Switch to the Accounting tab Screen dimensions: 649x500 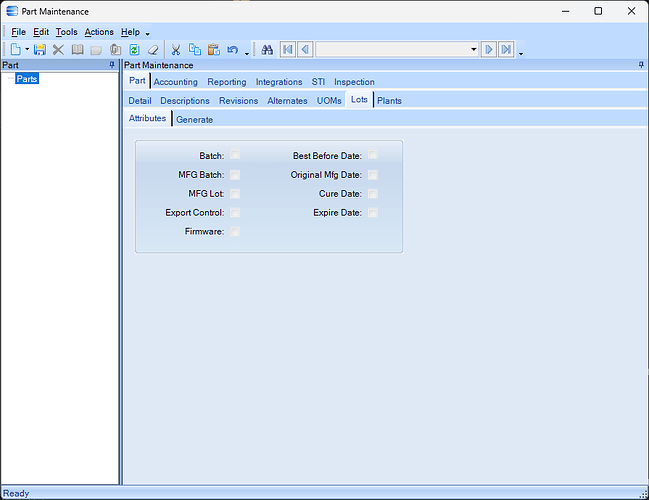coord(175,82)
